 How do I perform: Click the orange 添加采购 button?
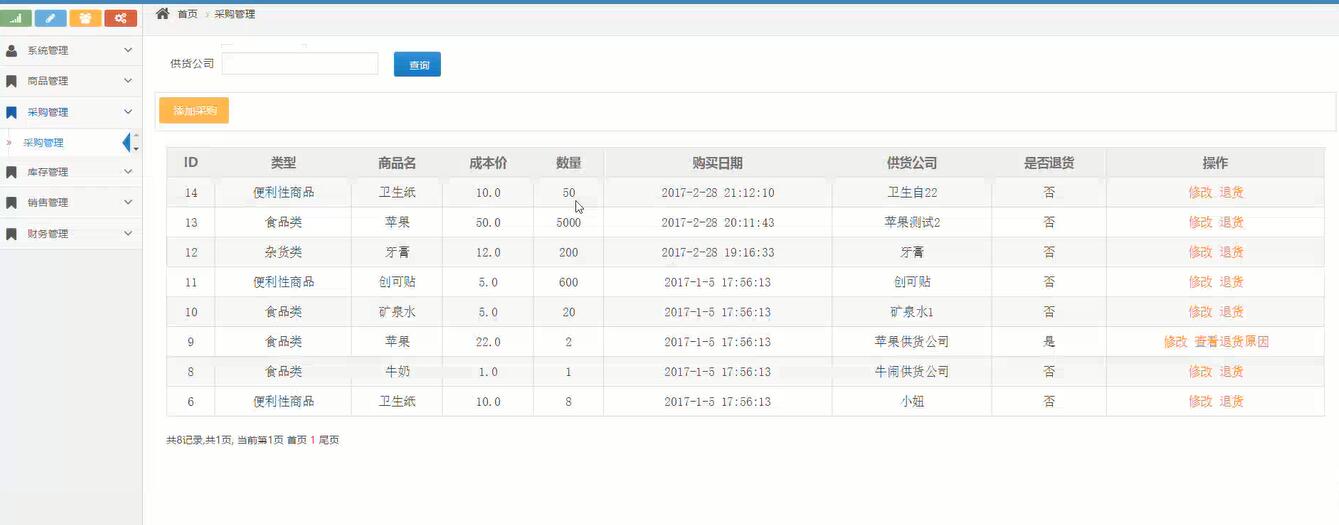(x=194, y=110)
